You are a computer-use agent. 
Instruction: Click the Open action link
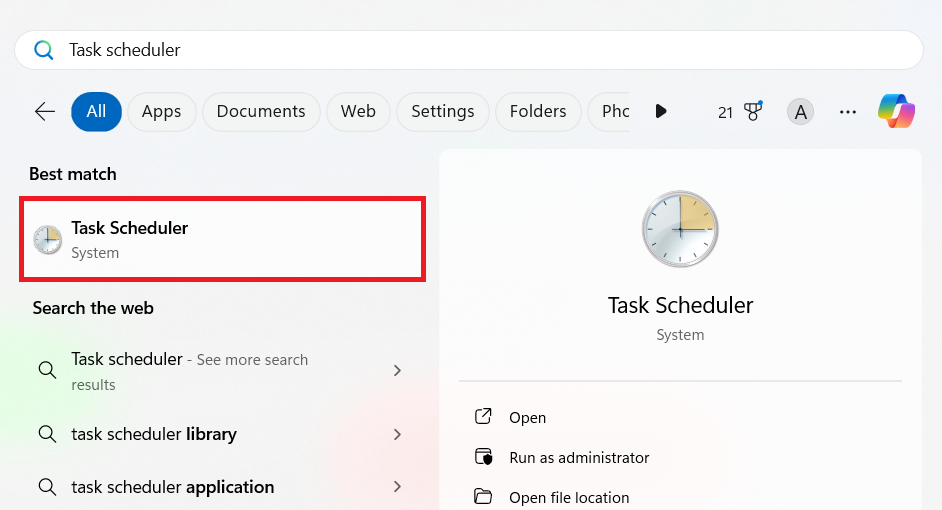click(x=527, y=417)
